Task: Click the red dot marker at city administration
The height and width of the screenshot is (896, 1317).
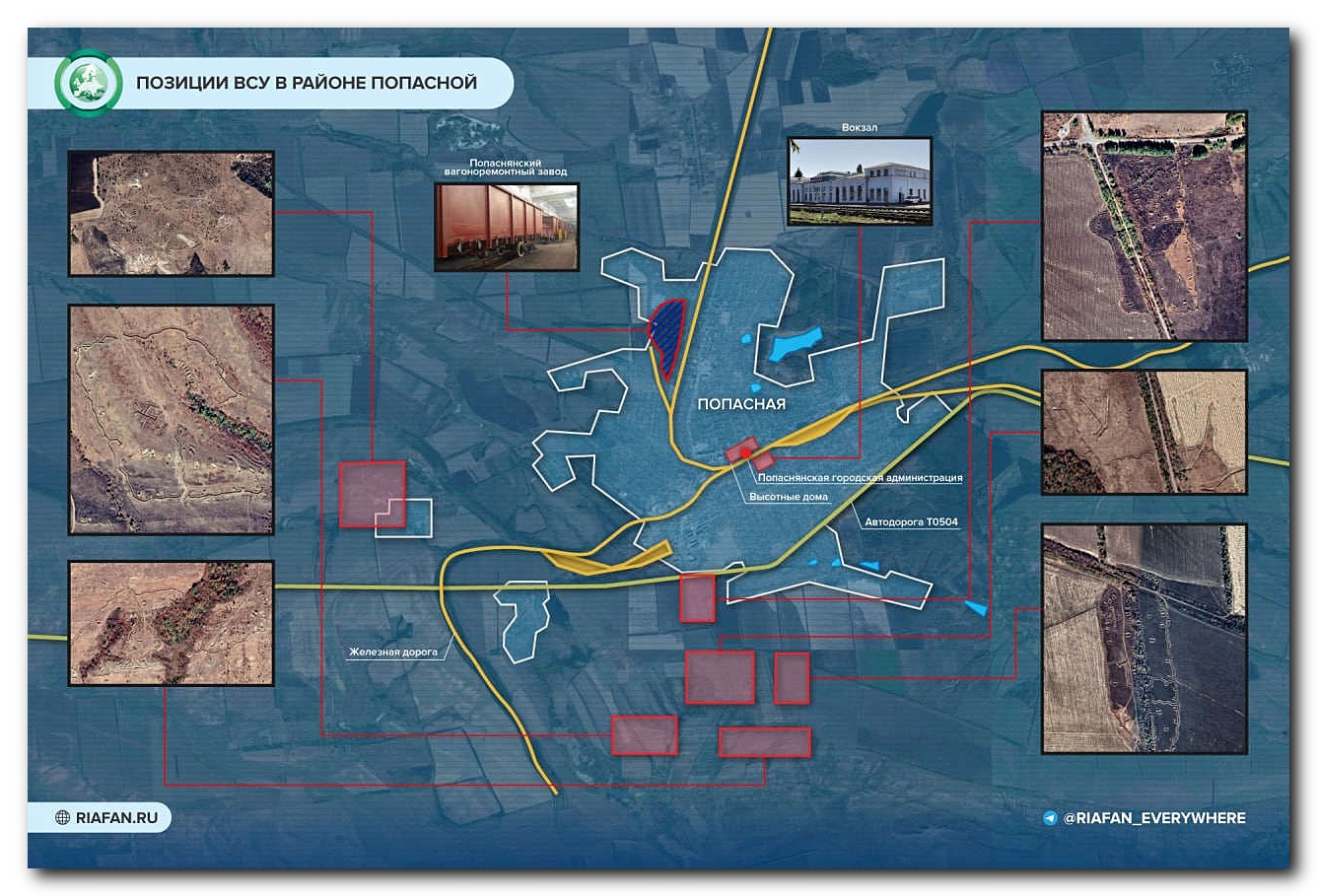Action: (746, 453)
